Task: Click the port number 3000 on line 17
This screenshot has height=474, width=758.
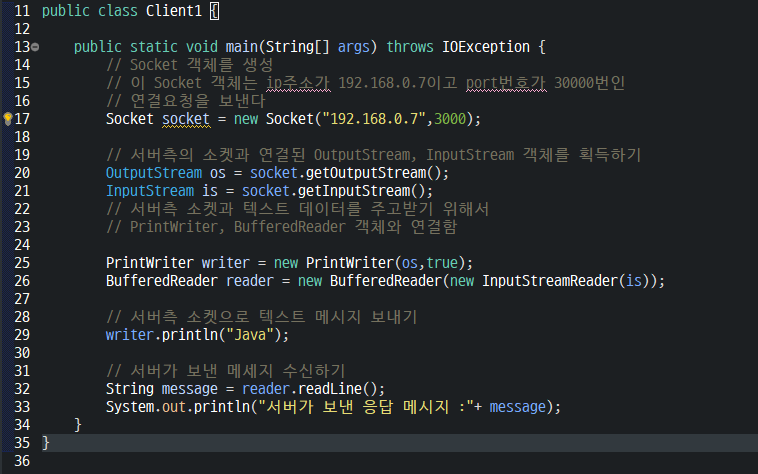Action: [x=450, y=119]
